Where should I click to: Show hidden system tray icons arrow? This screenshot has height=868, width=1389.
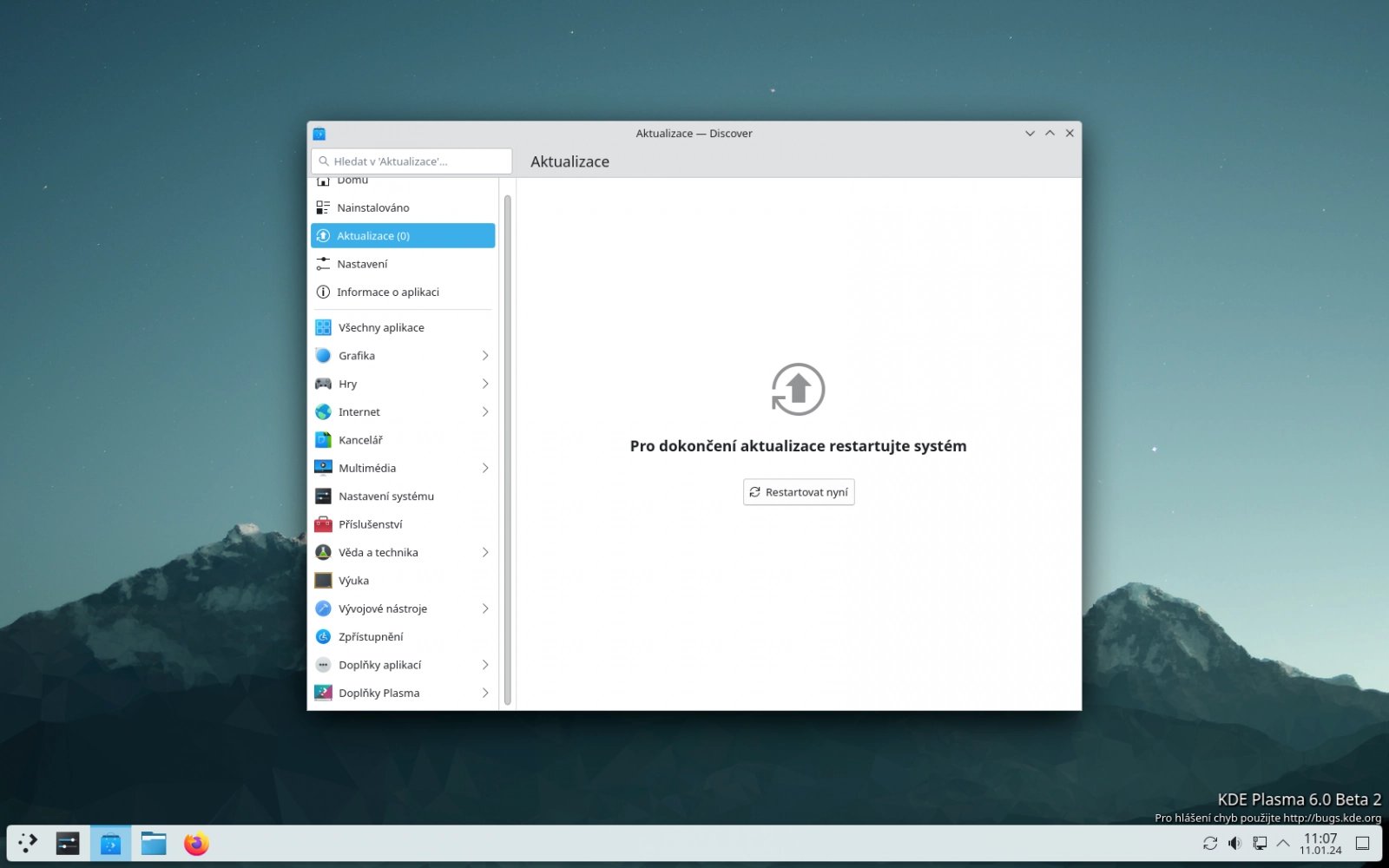(1283, 843)
